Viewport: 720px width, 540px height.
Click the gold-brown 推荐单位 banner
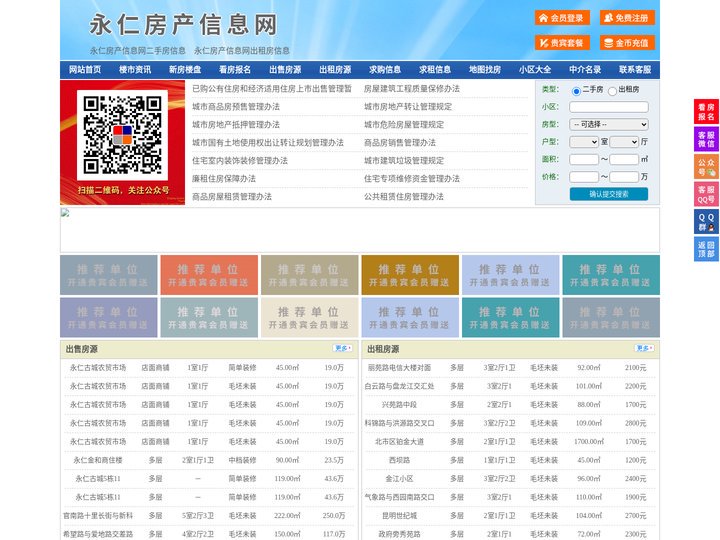point(410,275)
